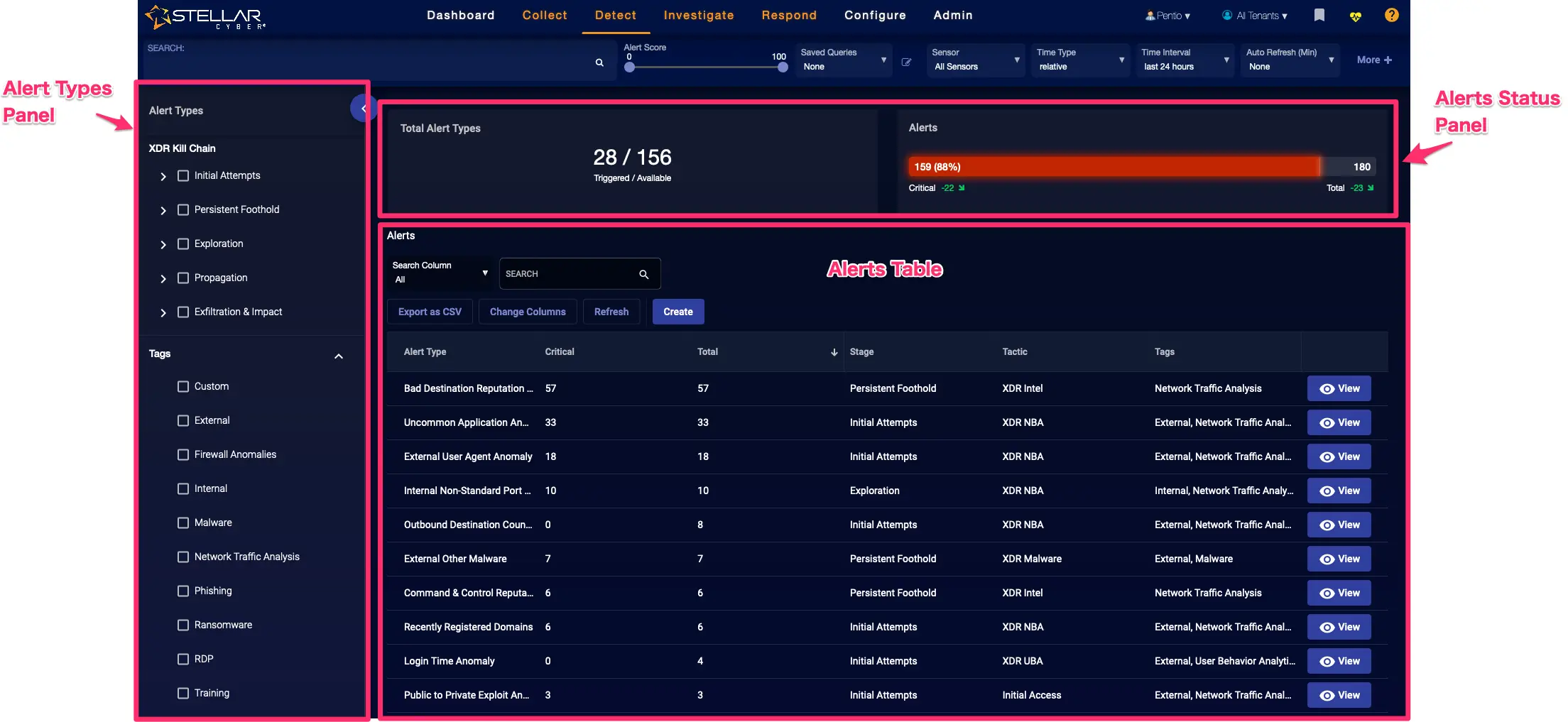Image resolution: width=1568 pixels, height=722 pixels.
Task: Open the Time Interval dropdown
Action: coord(1185,60)
